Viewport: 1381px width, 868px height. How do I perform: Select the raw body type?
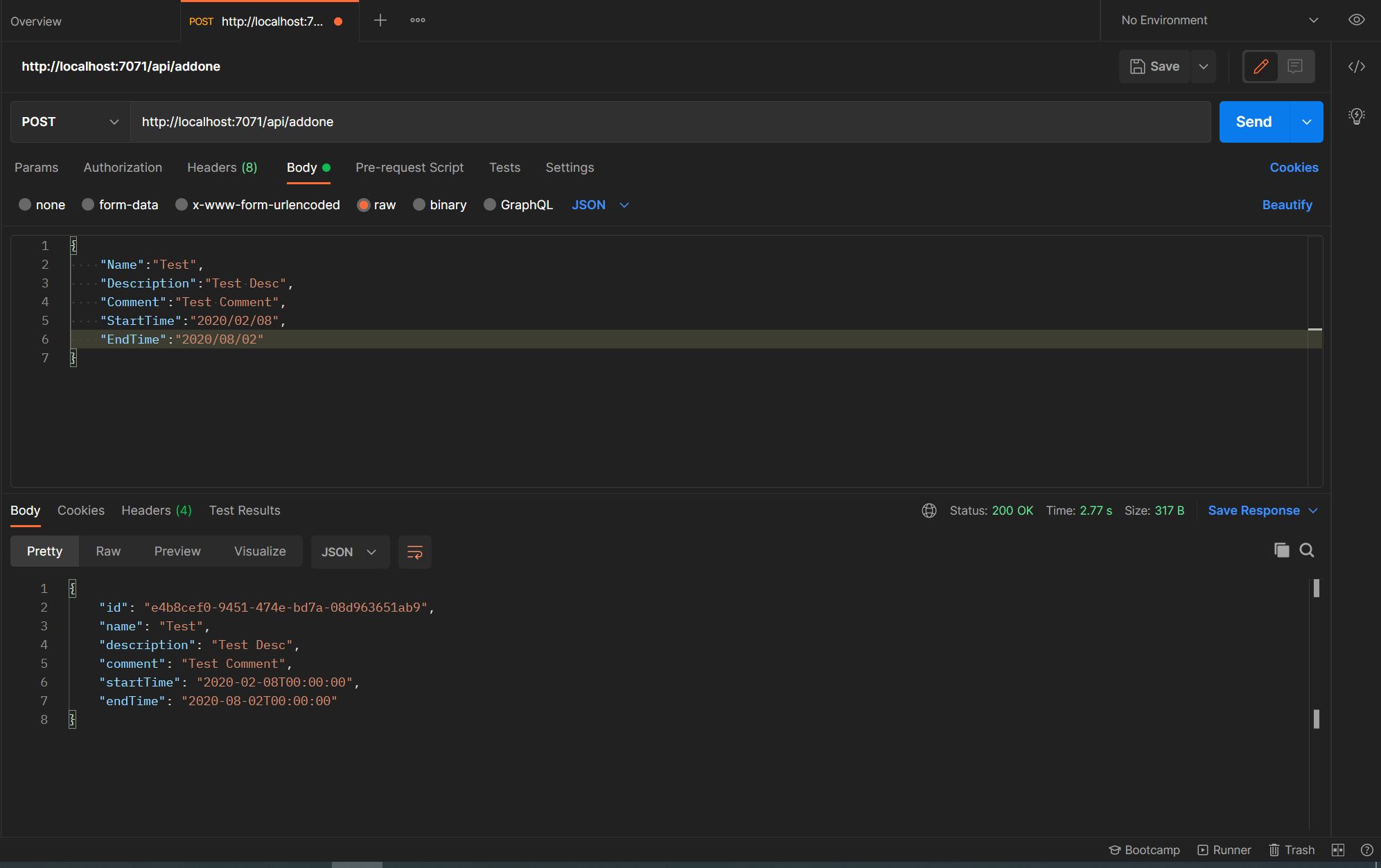[376, 205]
